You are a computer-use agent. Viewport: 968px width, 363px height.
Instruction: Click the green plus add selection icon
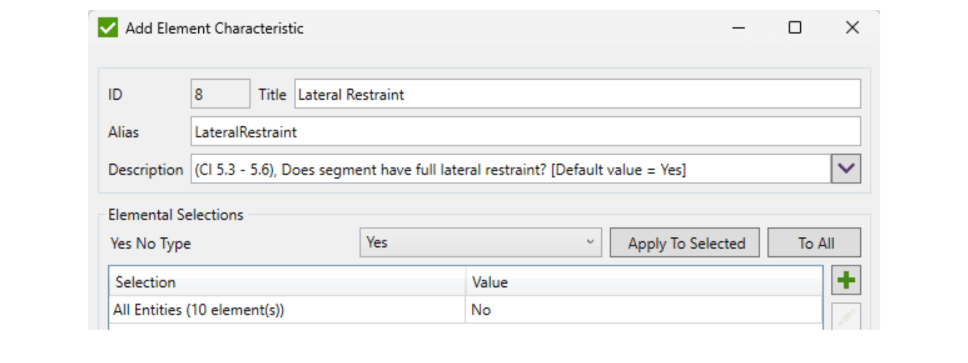point(846,281)
